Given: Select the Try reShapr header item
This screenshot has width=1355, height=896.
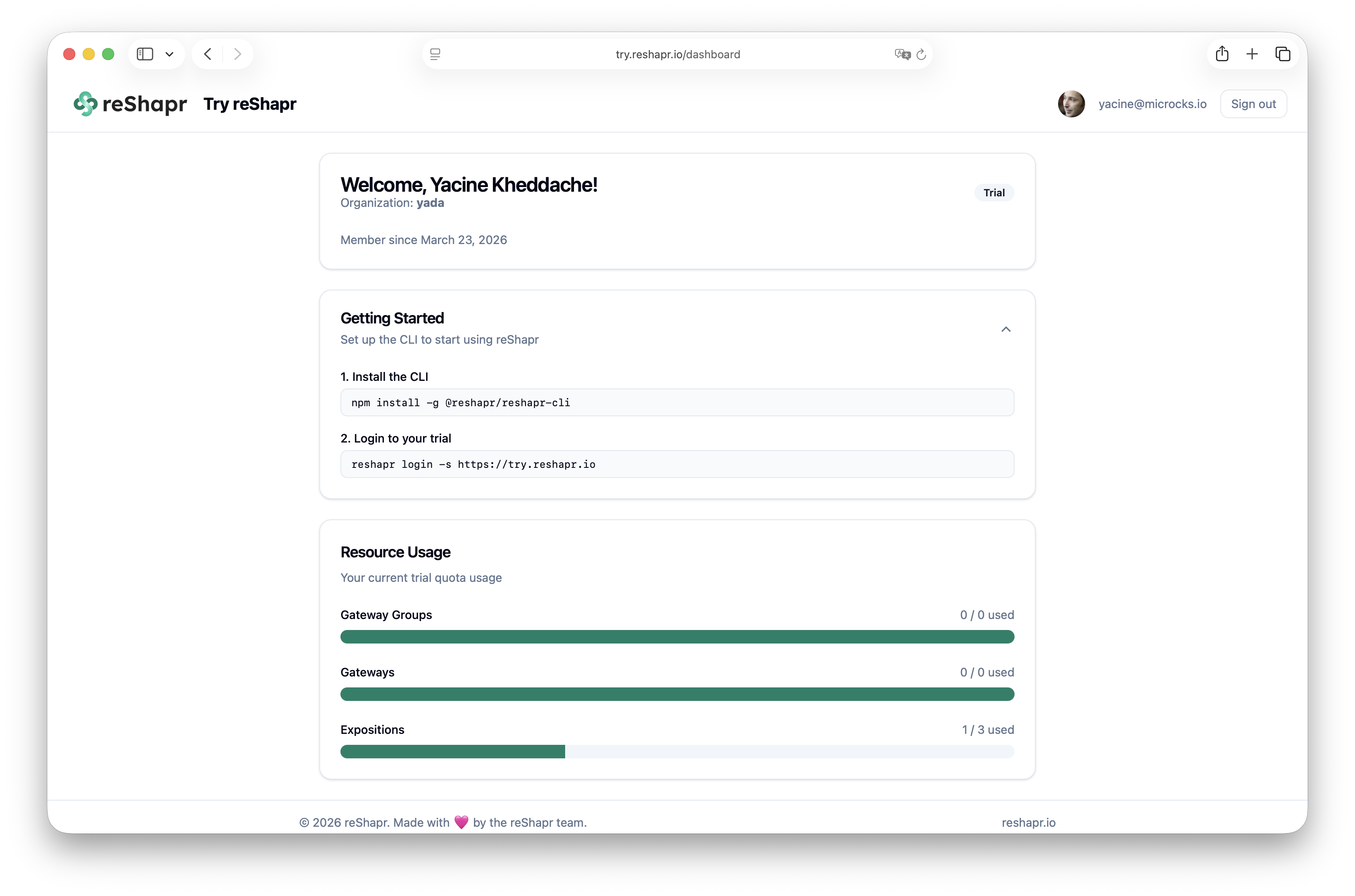Looking at the screenshot, I should (250, 104).
